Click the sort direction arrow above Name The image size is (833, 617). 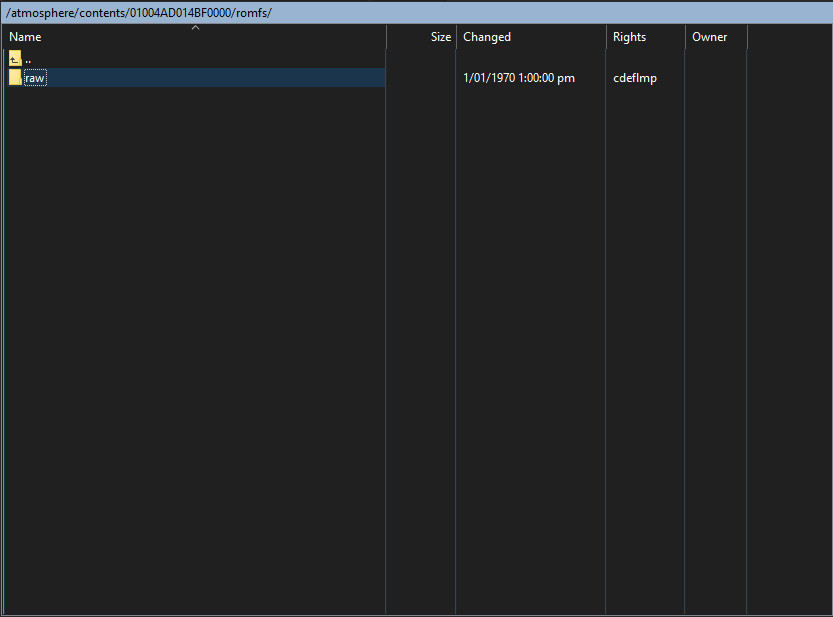tap(196, 28)
